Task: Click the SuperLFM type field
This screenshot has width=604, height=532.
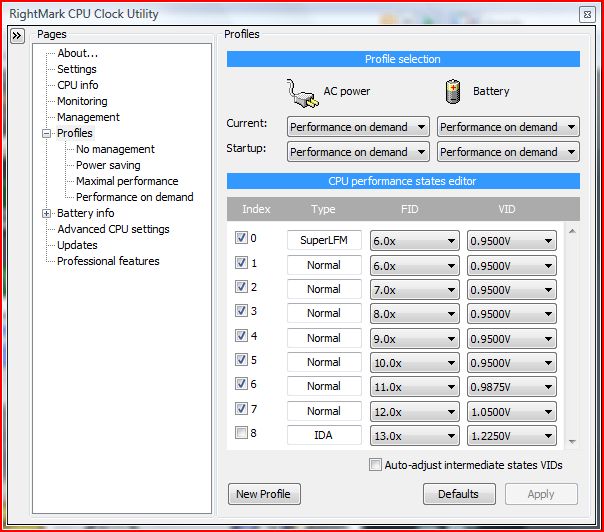Action: (324, 240)
